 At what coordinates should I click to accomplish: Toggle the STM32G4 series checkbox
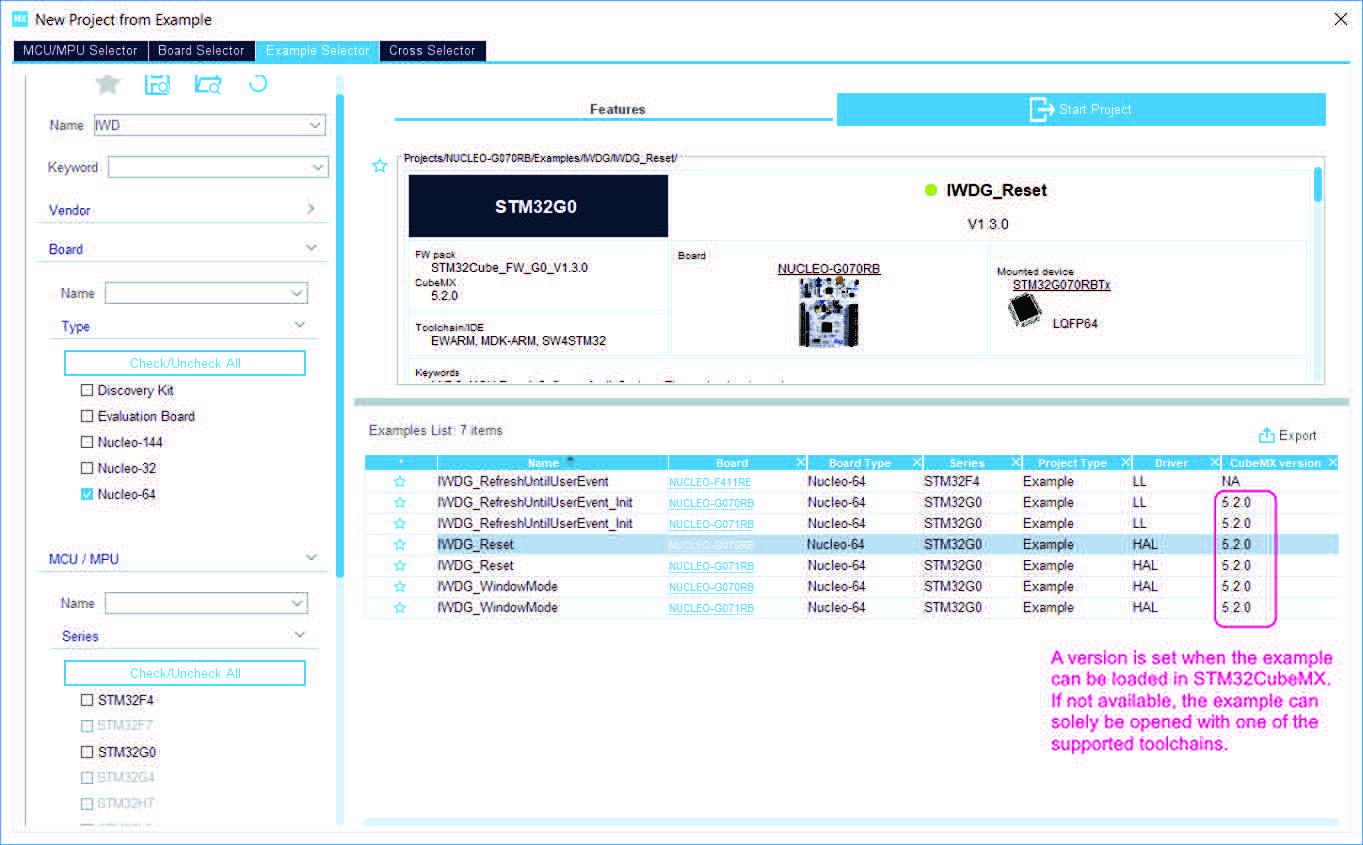coord(87,777)
